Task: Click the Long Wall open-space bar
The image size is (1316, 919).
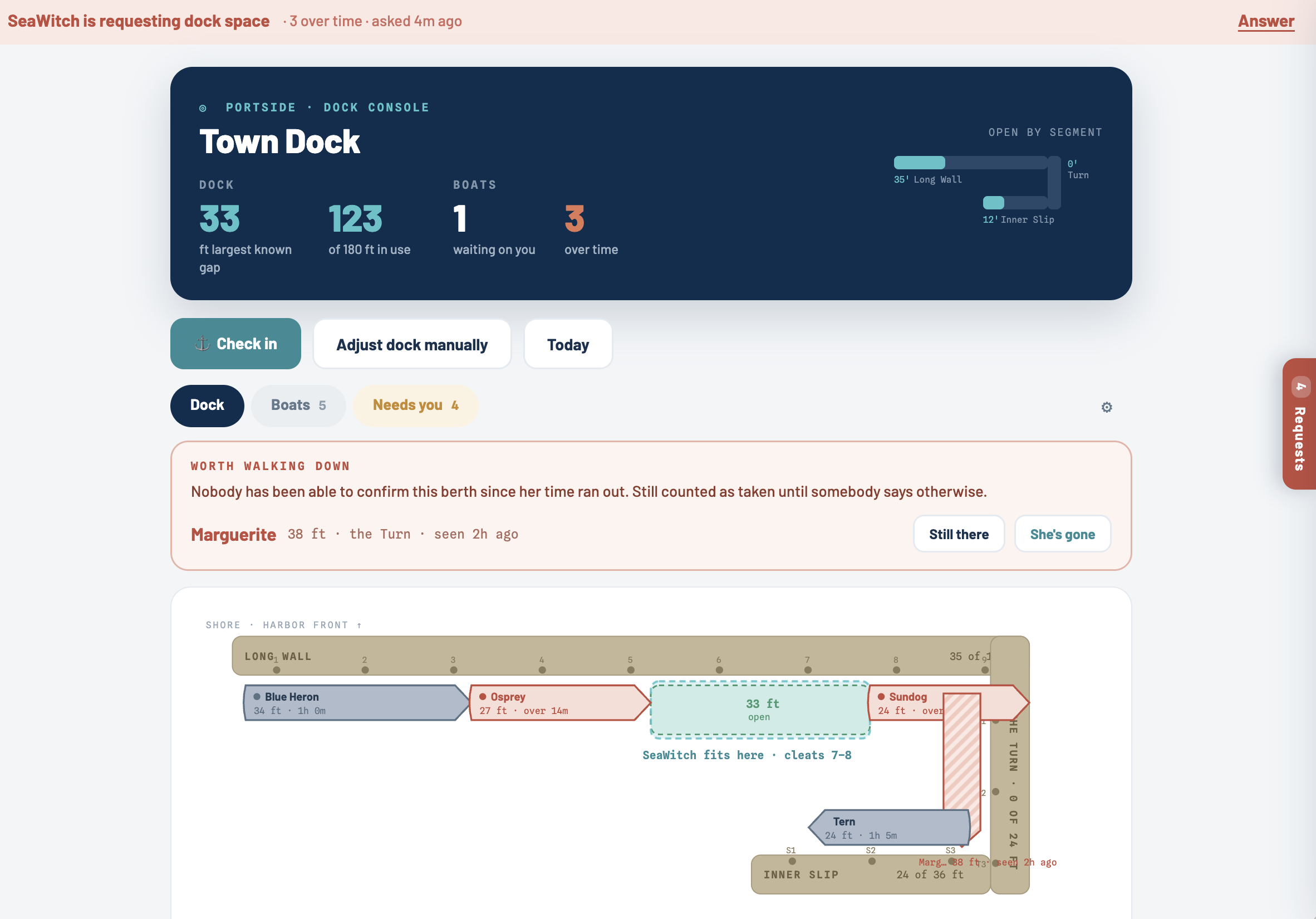Action: [x=970, y=162]
